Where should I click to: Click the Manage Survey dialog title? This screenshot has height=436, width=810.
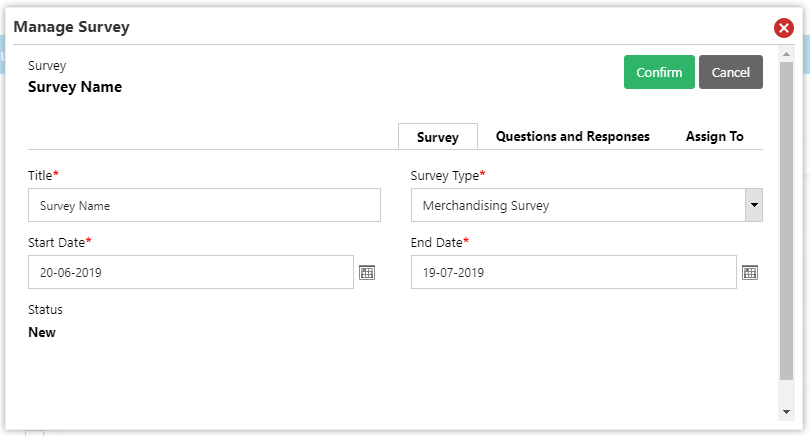[x=71, y=27]
